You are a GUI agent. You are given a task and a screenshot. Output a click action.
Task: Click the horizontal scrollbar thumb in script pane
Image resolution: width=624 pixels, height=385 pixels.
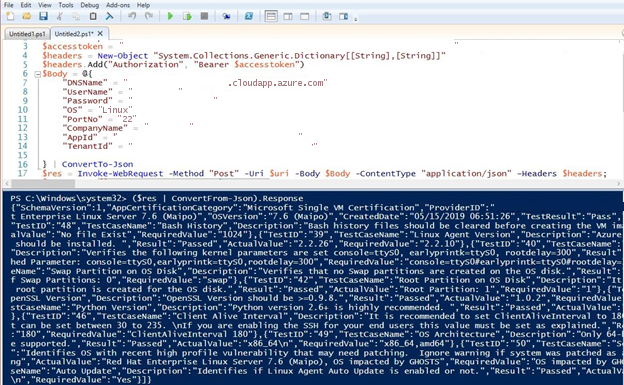(43, 184)
